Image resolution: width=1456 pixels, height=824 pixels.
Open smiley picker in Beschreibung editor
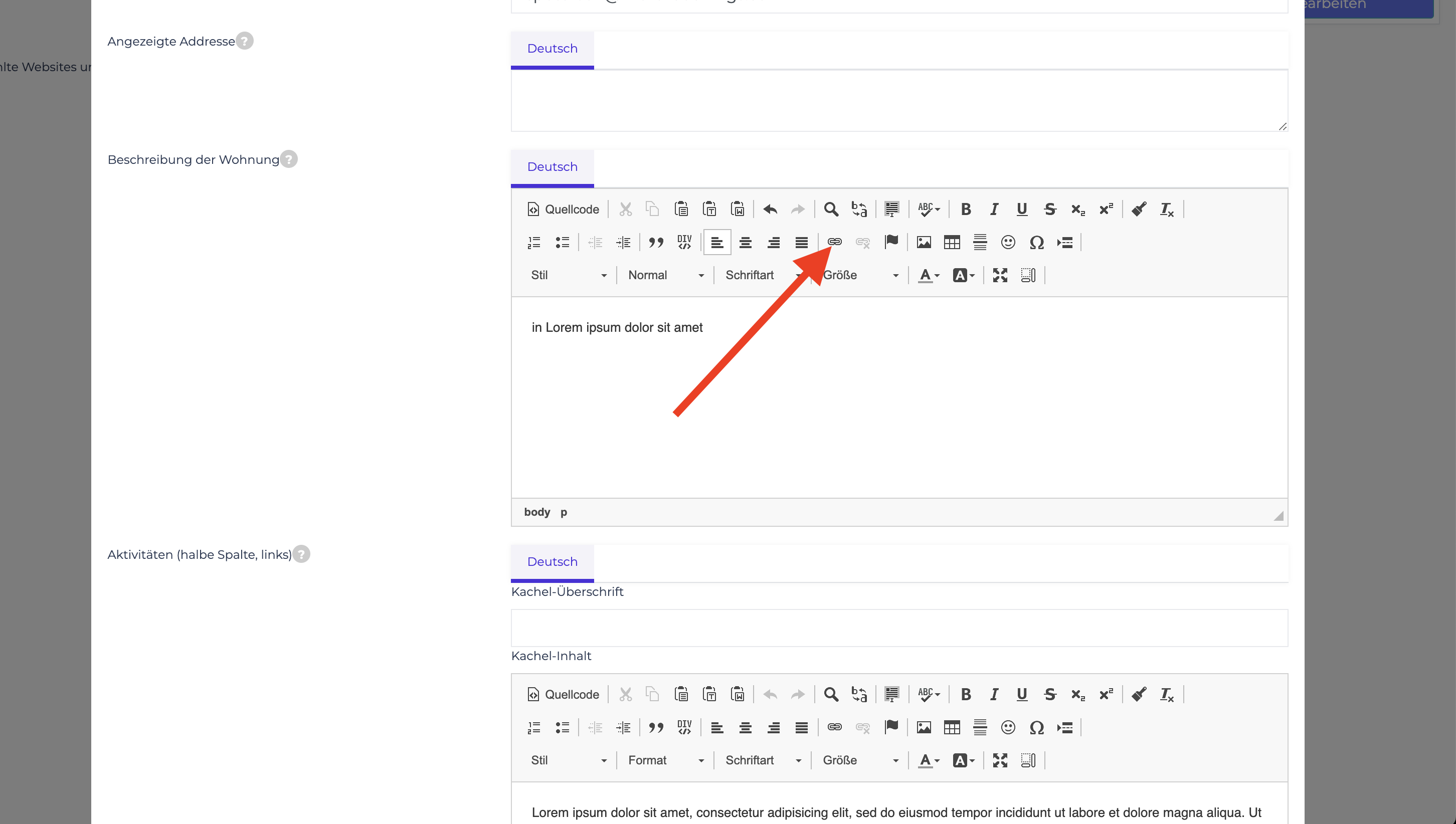1008,242
